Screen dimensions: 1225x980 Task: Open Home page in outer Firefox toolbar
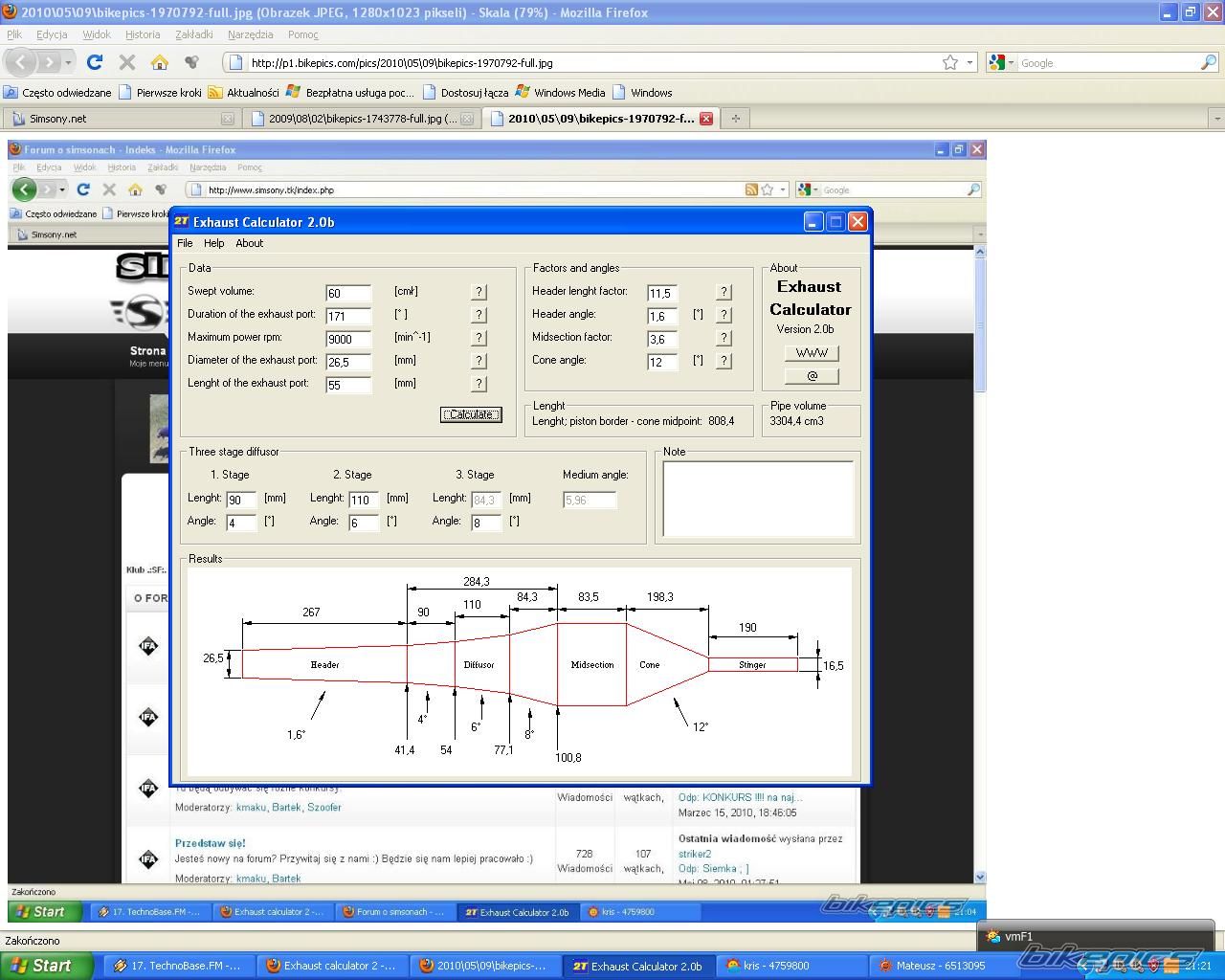point(159,62)
